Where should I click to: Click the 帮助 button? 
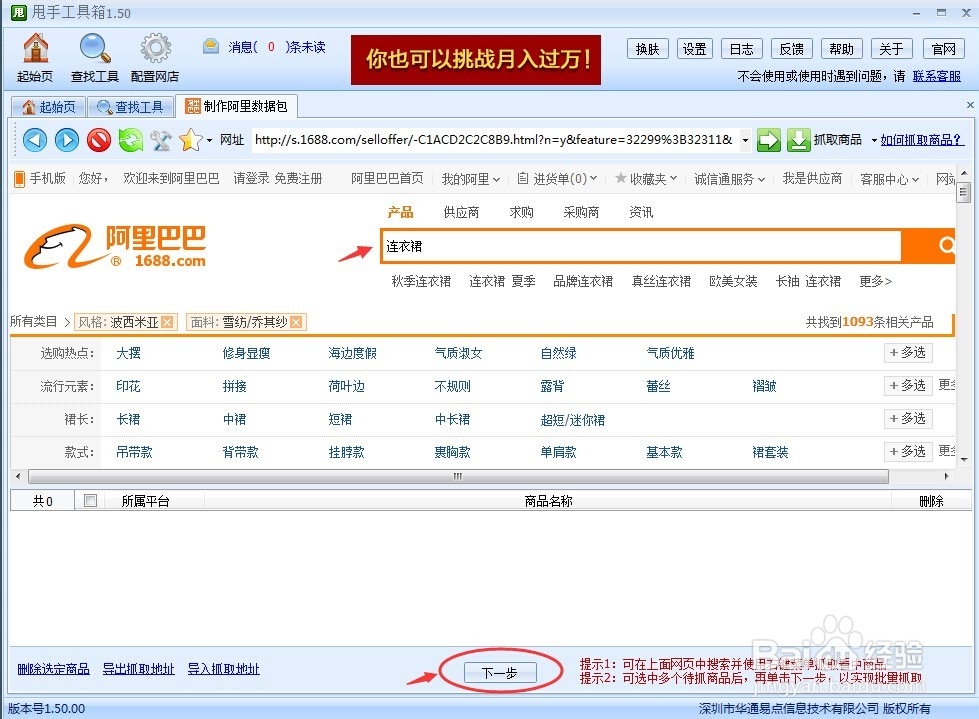point(841,49)
